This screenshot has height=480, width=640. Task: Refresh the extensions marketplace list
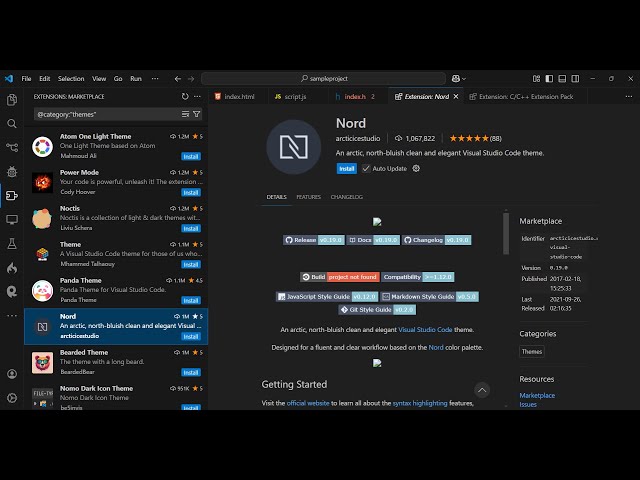click(x=185, y=97)
